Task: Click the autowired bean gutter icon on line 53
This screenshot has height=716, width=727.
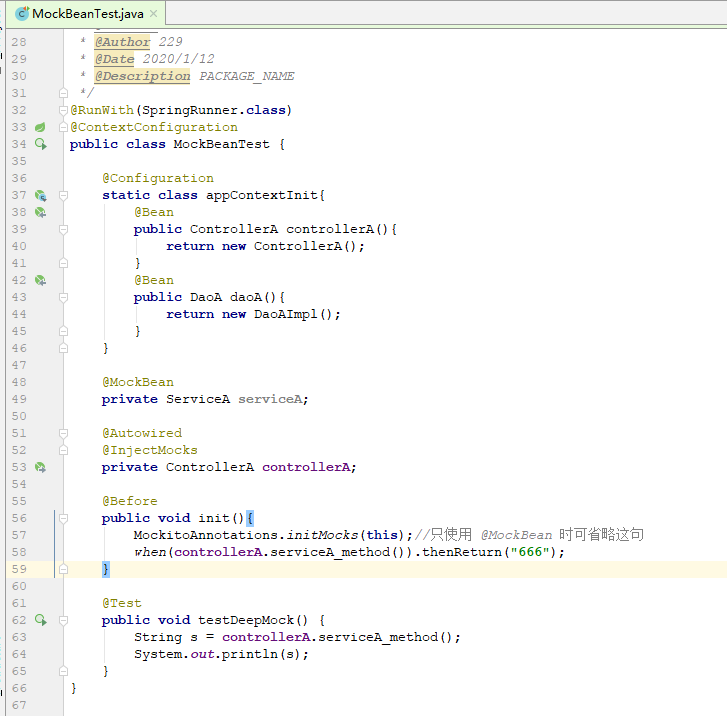Action: click(41, 467)
